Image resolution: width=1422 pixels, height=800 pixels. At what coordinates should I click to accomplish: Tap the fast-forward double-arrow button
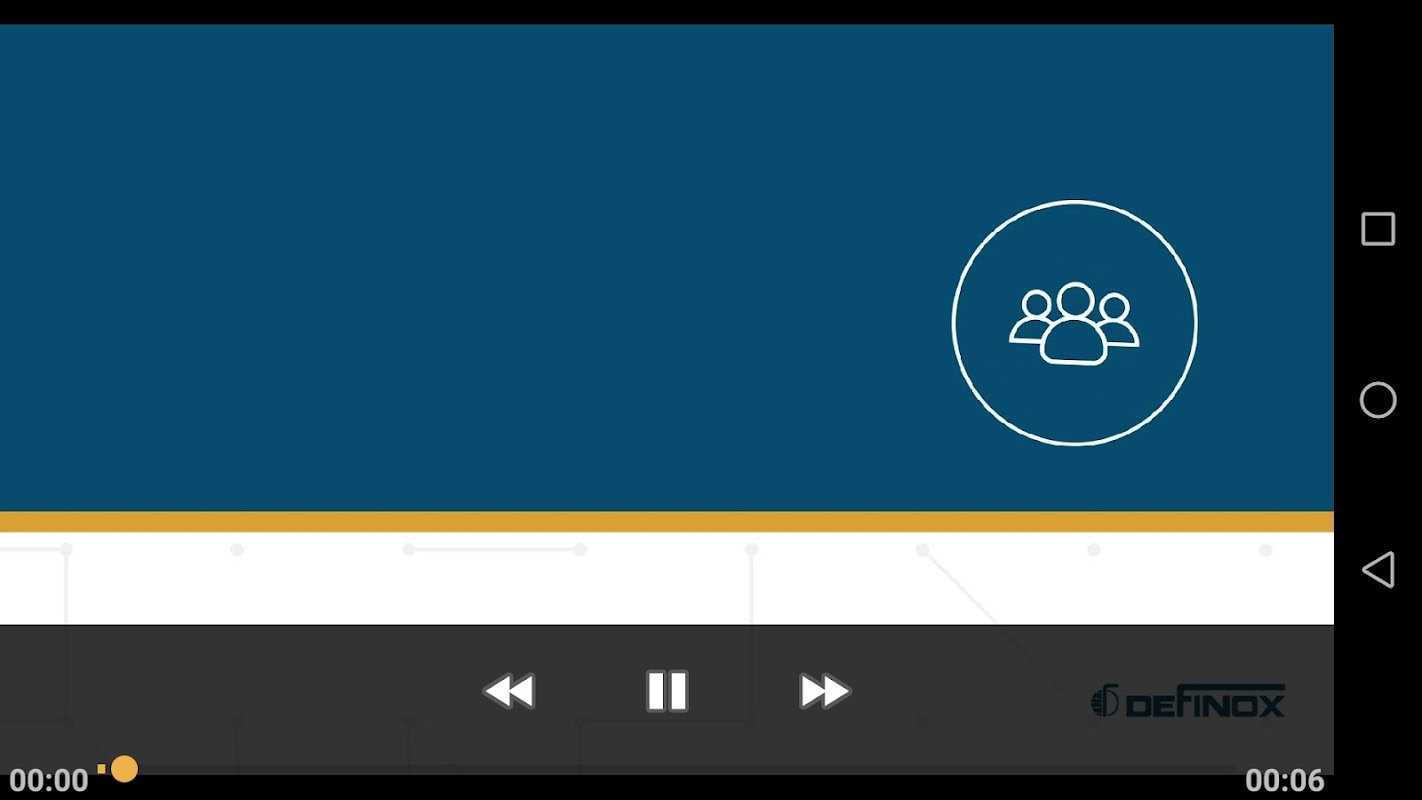pyautogui.click(x=824, y=691)
